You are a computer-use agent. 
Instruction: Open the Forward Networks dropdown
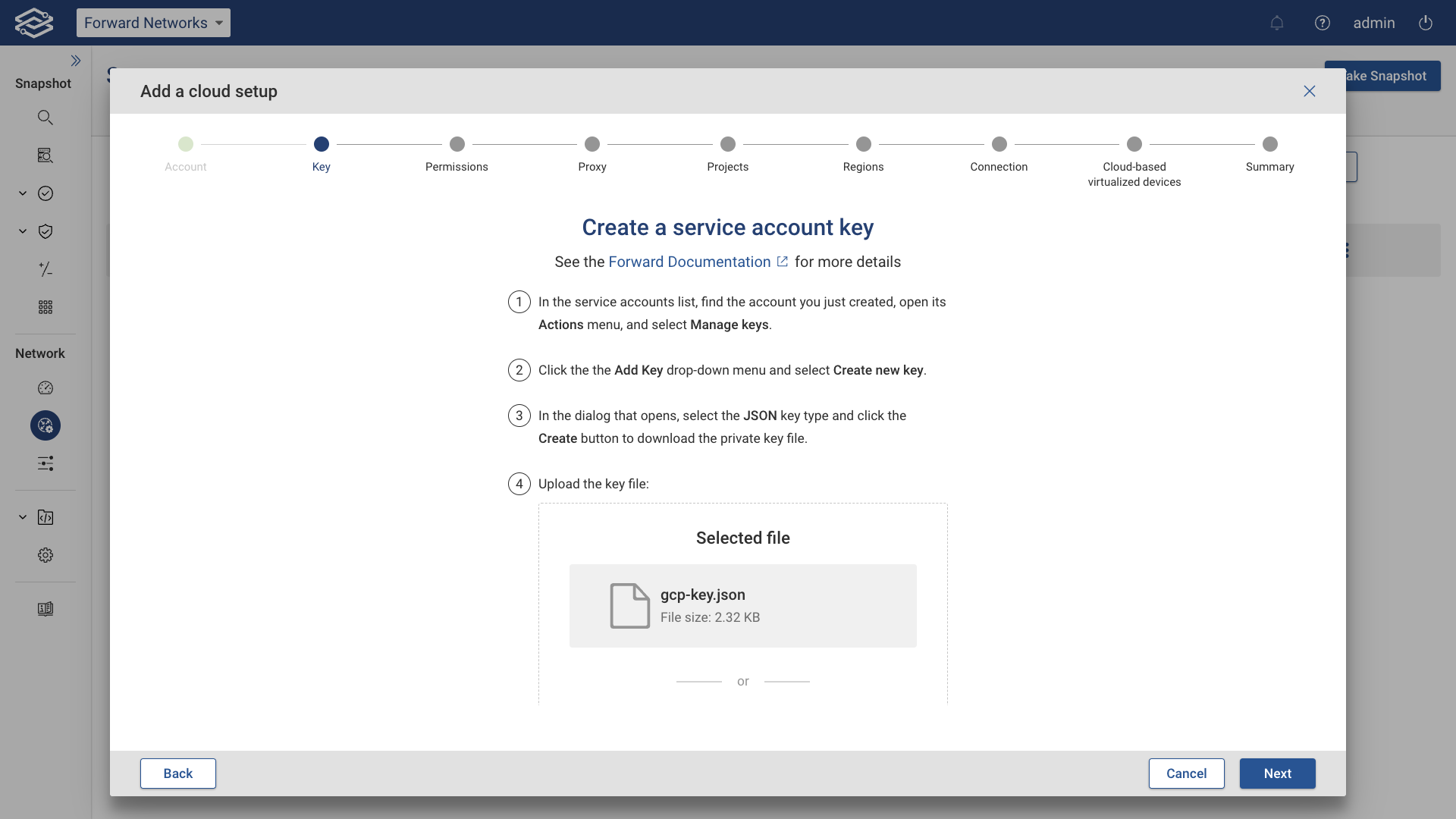(153, 23)
